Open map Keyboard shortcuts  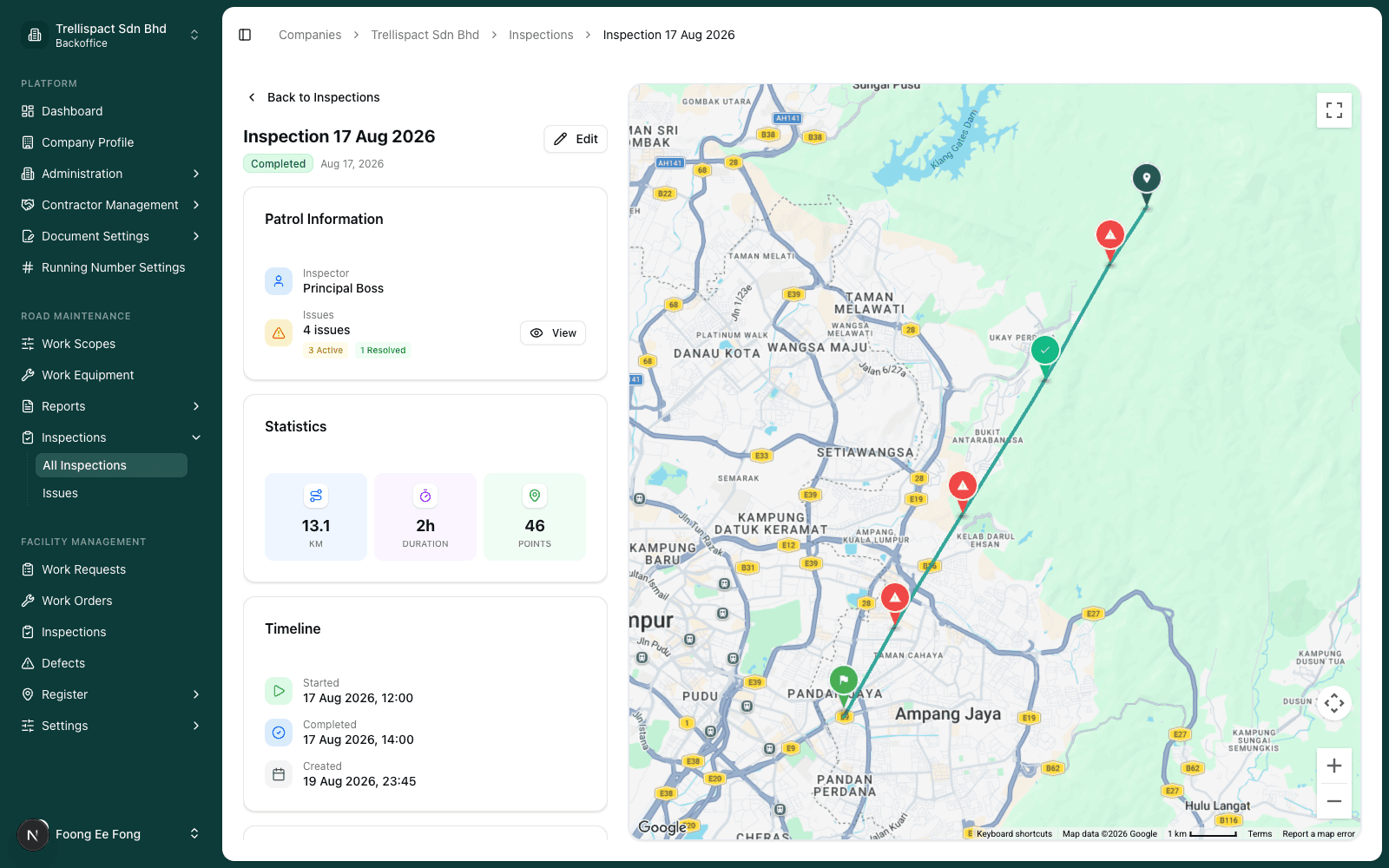(x=1014, y=834)
